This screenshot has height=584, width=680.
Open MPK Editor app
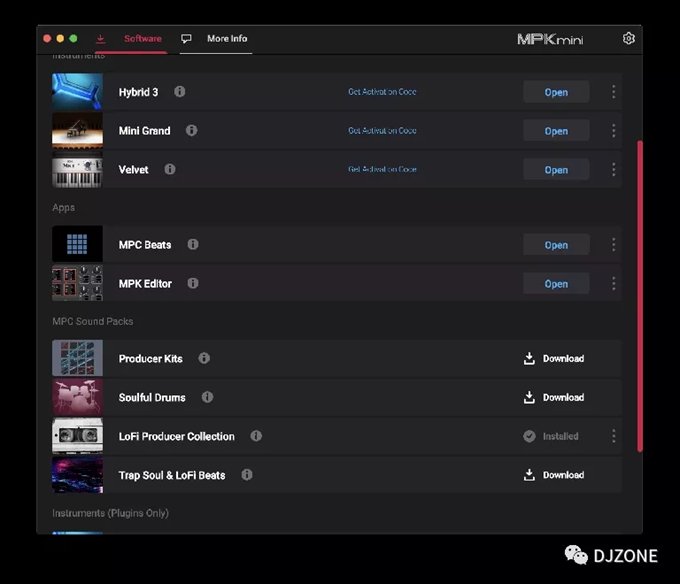tap(556, 284)
